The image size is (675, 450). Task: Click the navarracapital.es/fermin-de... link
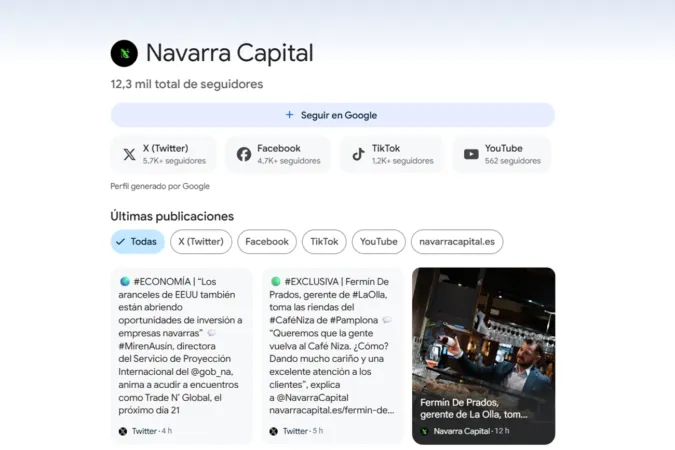click(331, 410)
